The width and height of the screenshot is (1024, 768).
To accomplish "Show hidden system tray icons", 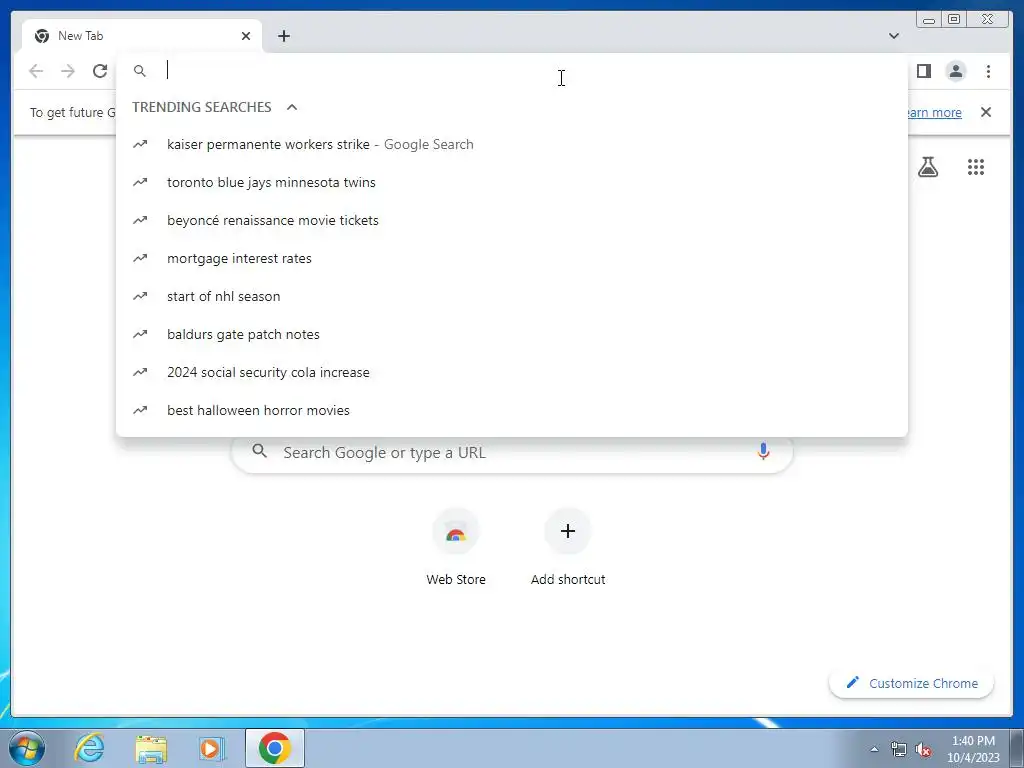I will point(874,749).
